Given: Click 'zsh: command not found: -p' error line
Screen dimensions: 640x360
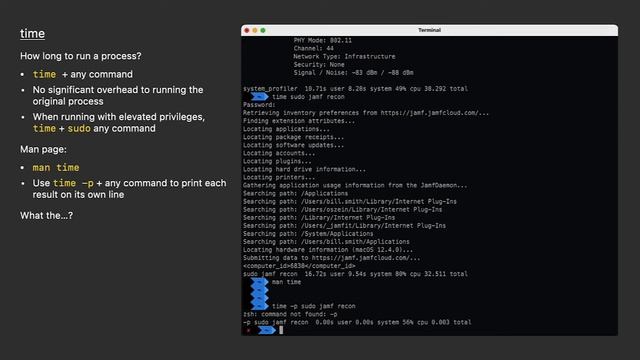Looking at the screenshot, I should pyautogui.click(x=290, y=314).
